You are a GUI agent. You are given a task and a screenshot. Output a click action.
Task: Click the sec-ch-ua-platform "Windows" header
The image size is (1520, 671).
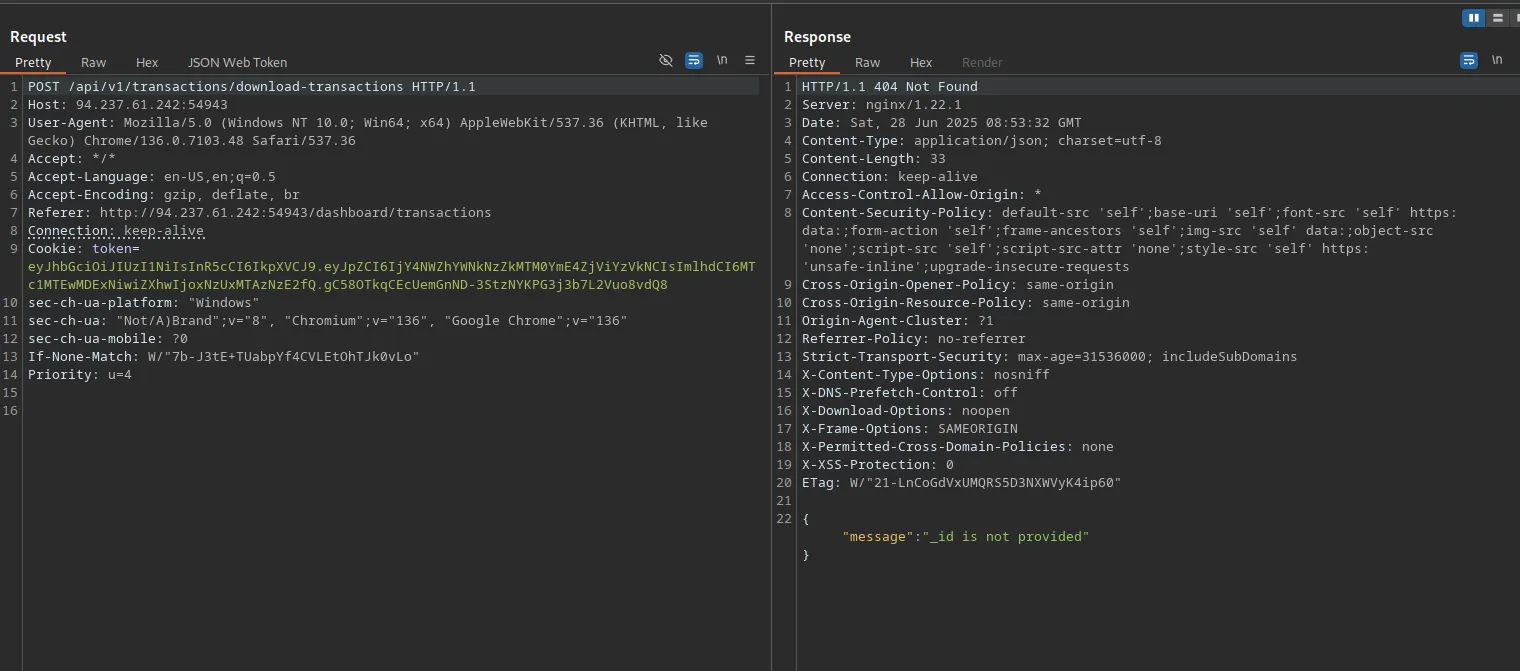144,303
